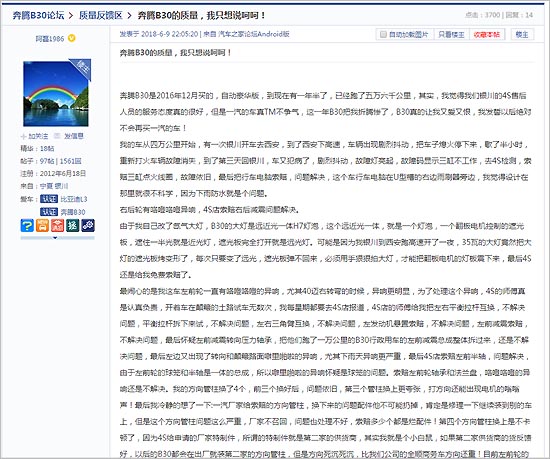
Task: Click the plus icon next to 加关注
Action: 24,136
